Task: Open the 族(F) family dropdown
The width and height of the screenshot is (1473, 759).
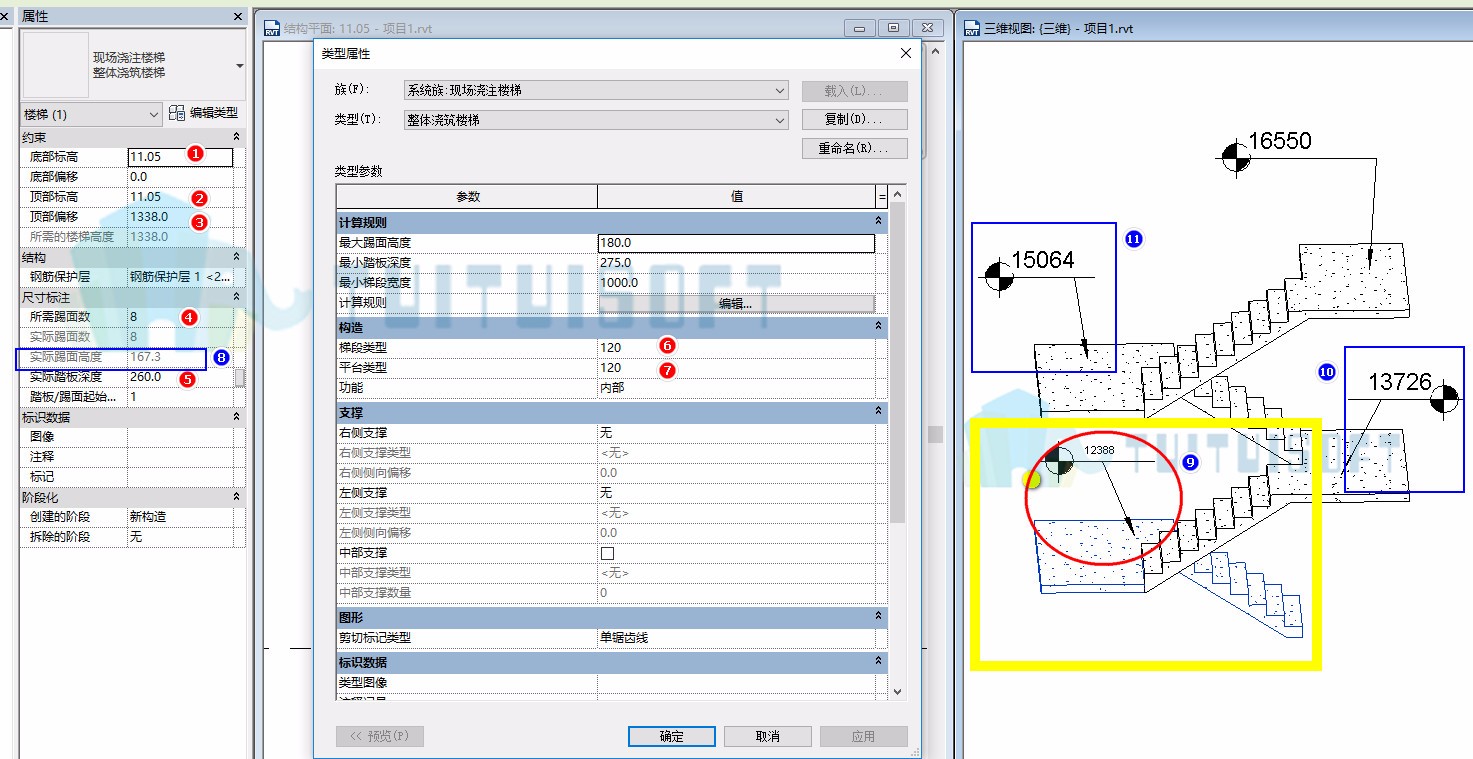Action: pyautogui.click(x=781, y=91)
